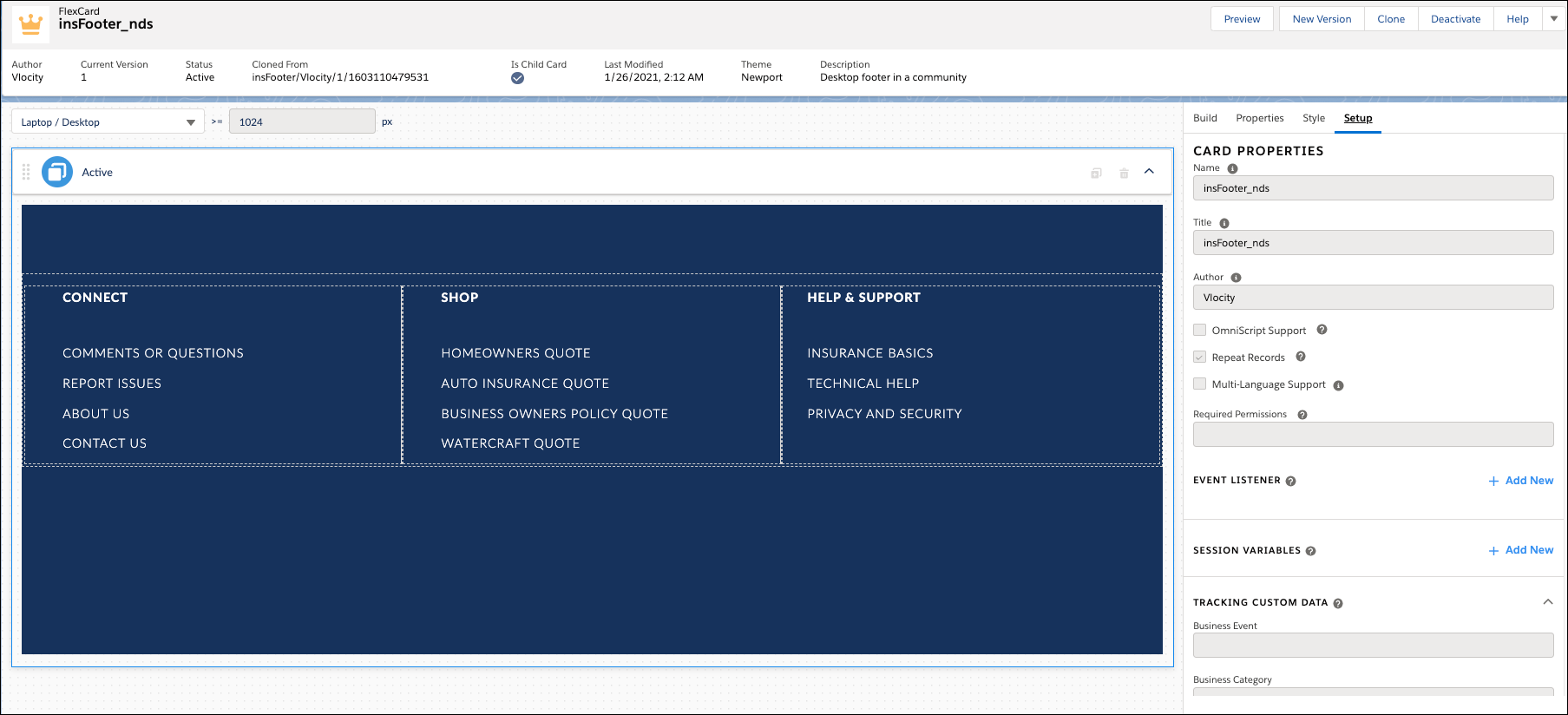This screenshot has height=715, width=1568.
Task: Select the SHOP heading in footer
Action: pos(460,298)
